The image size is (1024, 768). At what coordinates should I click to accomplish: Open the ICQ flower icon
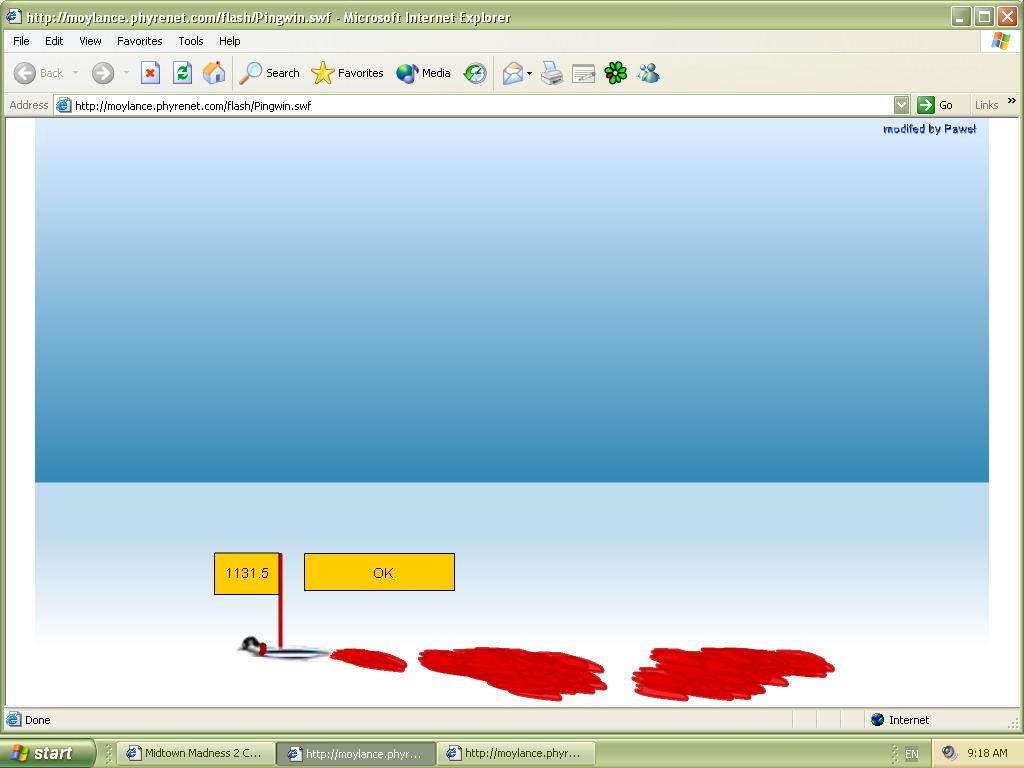[x=616, y=73]
